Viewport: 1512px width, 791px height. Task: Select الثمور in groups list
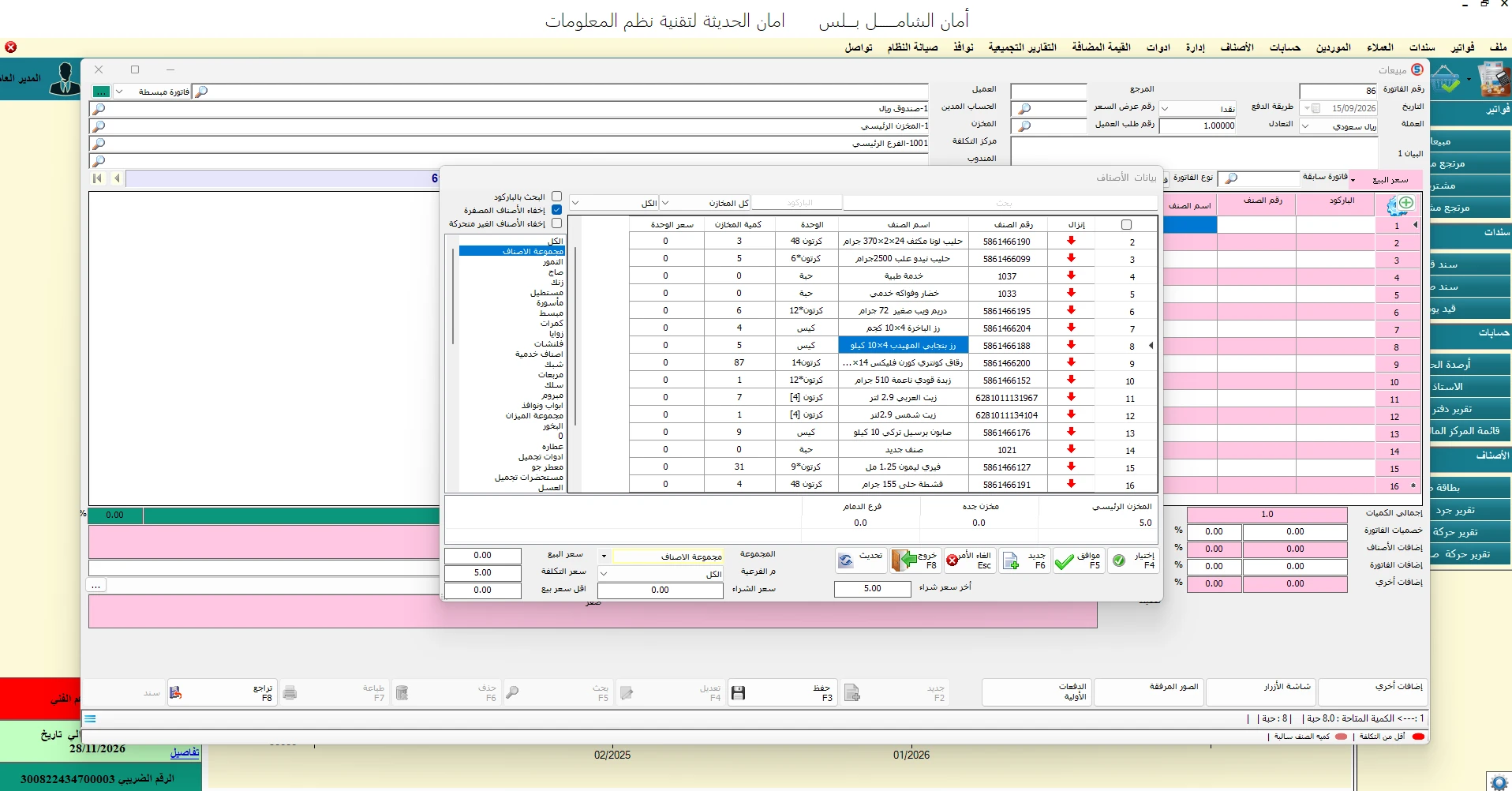click(x=553, y=261)
